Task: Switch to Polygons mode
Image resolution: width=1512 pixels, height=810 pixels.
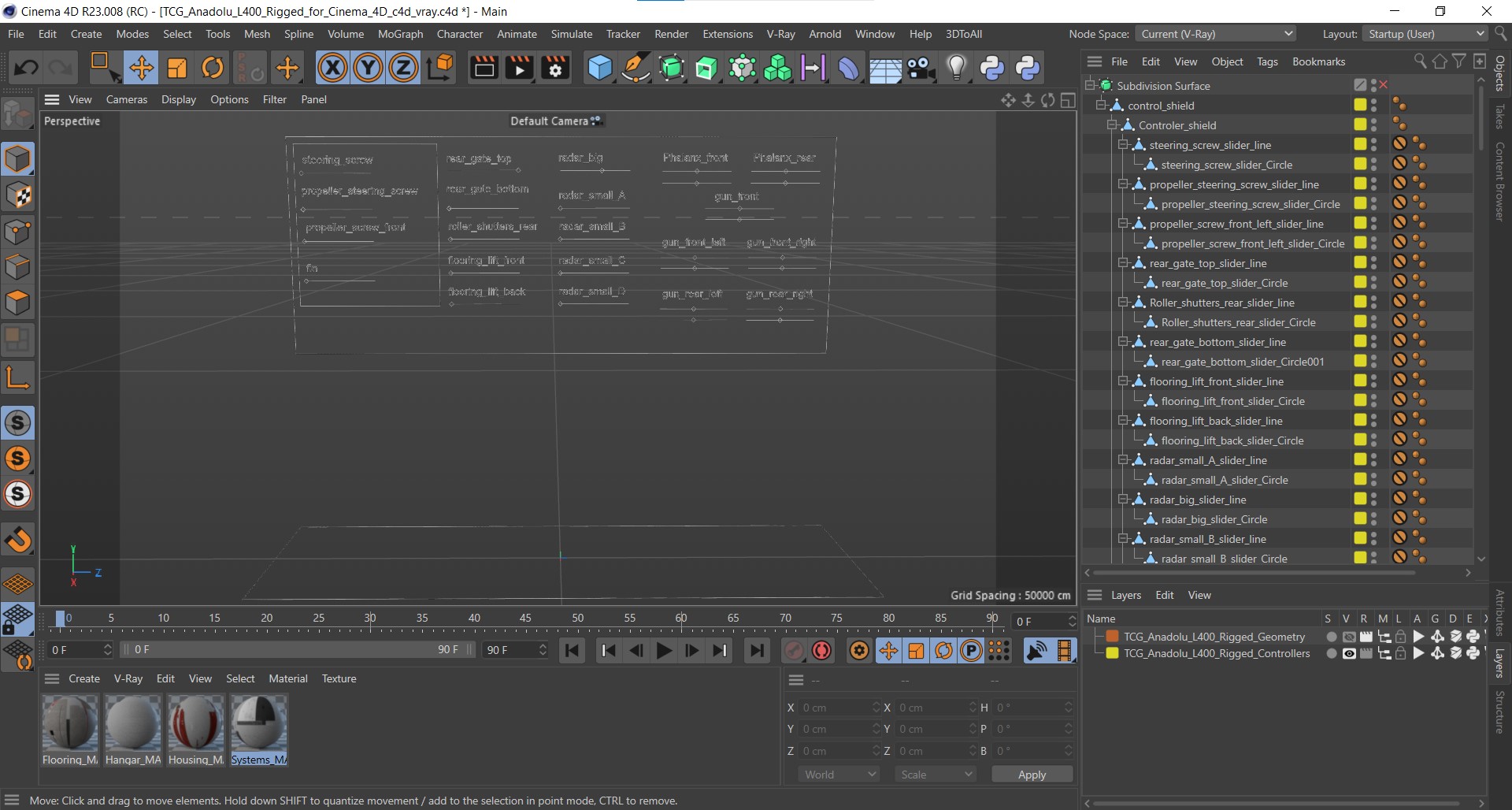Action: (17, 303)
